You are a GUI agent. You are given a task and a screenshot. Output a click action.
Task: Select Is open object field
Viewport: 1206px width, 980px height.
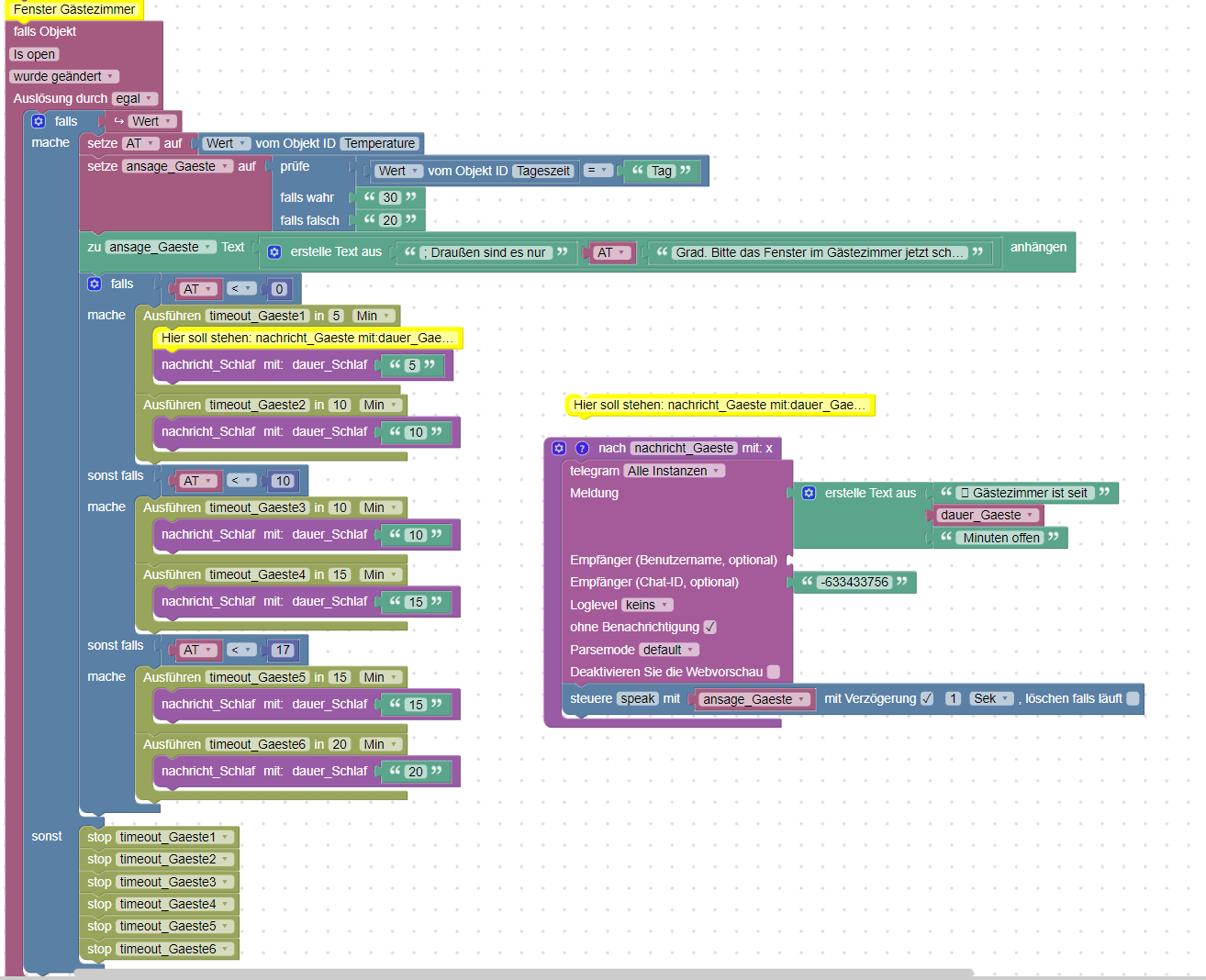click(x=34, y=54)
